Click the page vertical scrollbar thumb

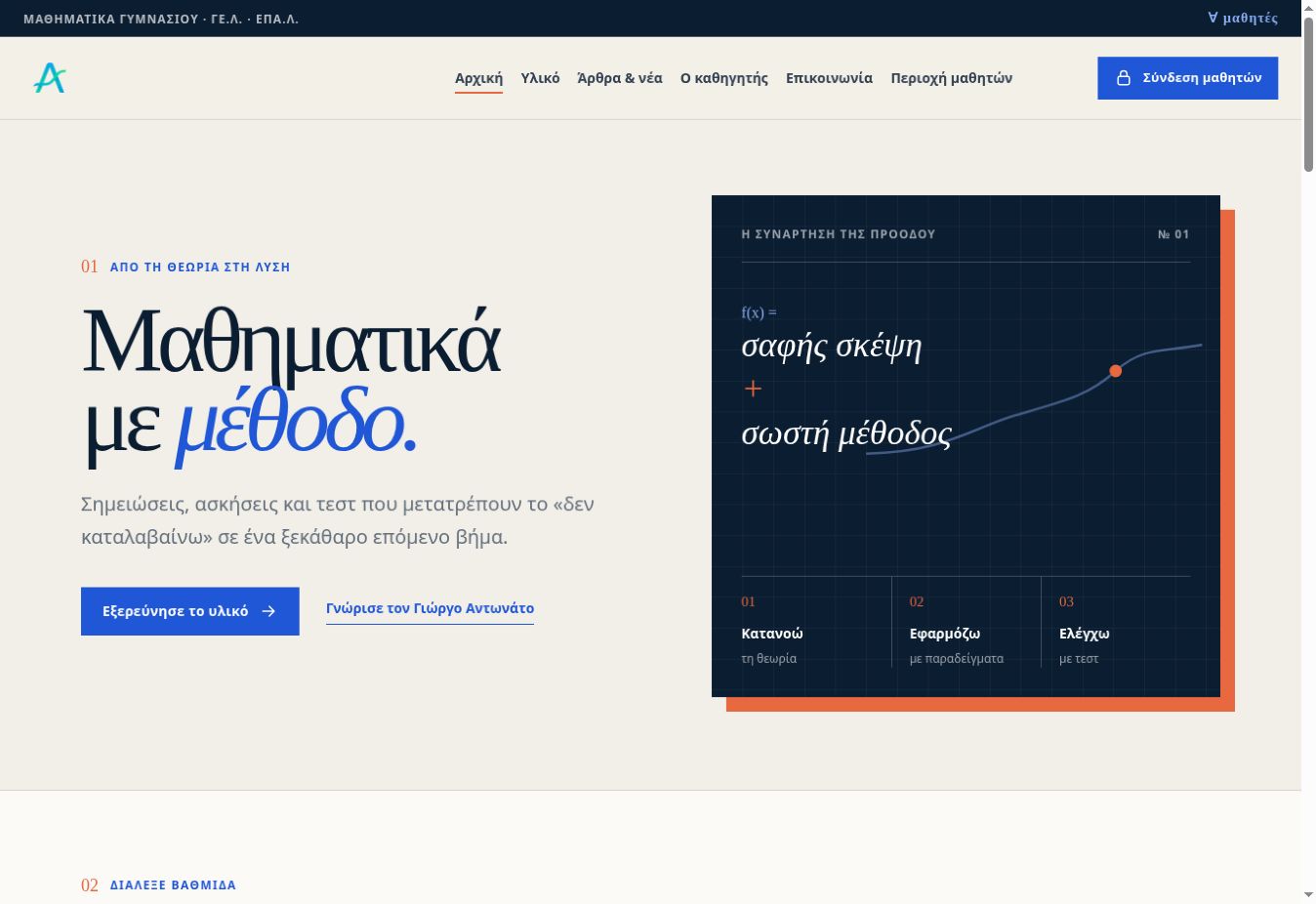click(x=1308, y=94)
